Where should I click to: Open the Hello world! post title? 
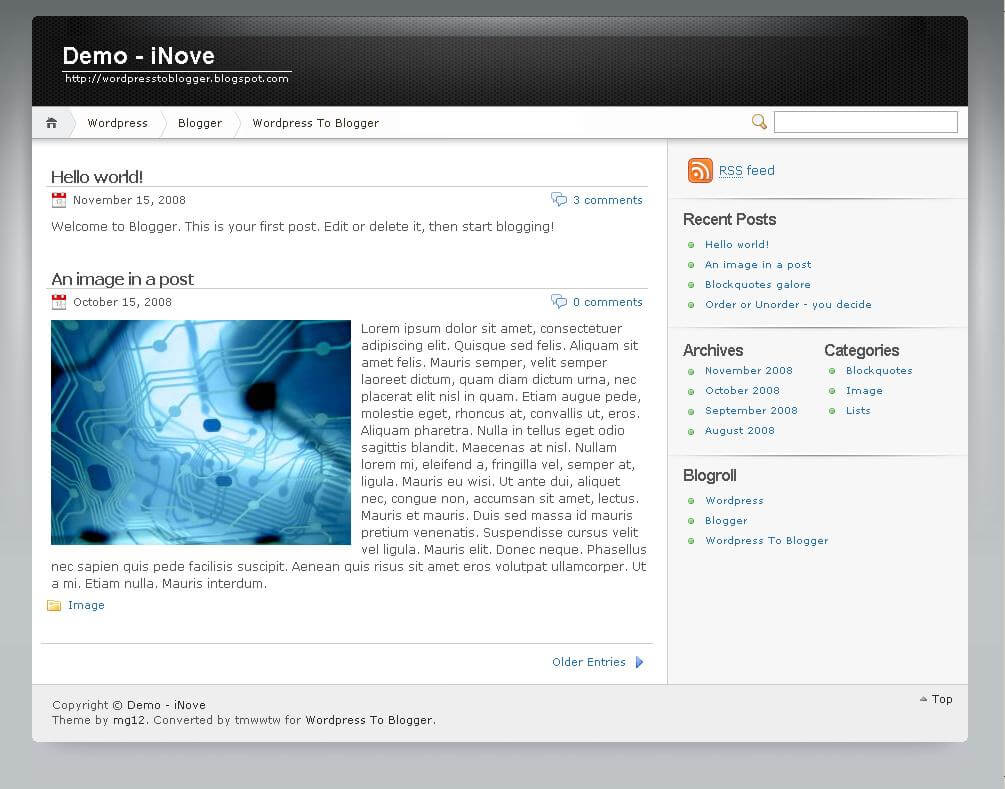pyautogui.click(x=97, y=177)
